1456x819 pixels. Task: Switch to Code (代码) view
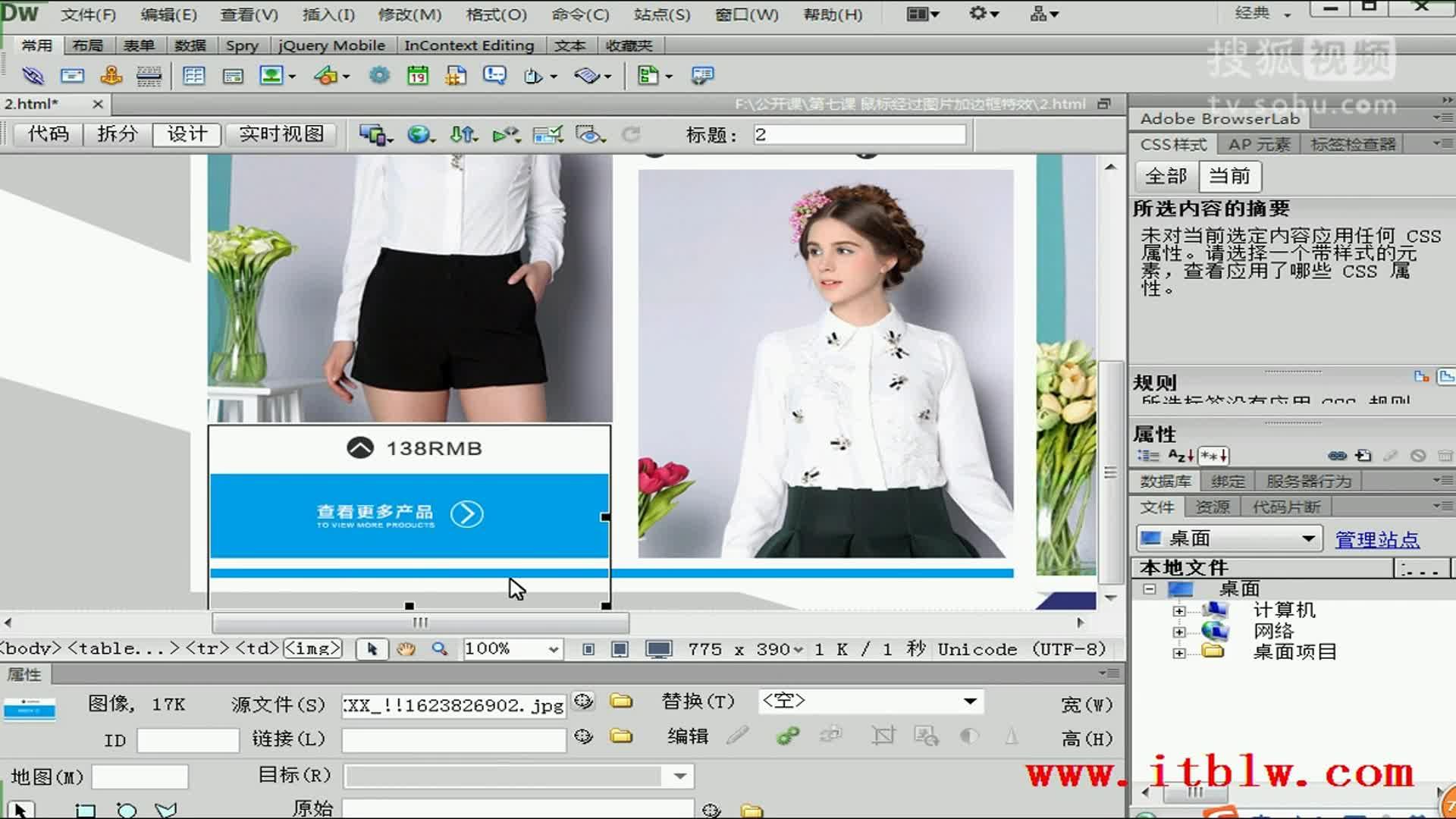[x=48, y=134]
